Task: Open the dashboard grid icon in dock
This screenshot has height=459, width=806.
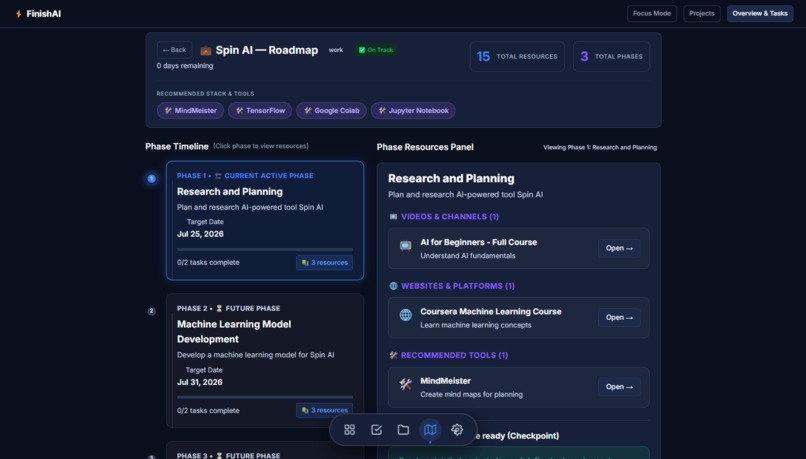Action: pos(350,430)
